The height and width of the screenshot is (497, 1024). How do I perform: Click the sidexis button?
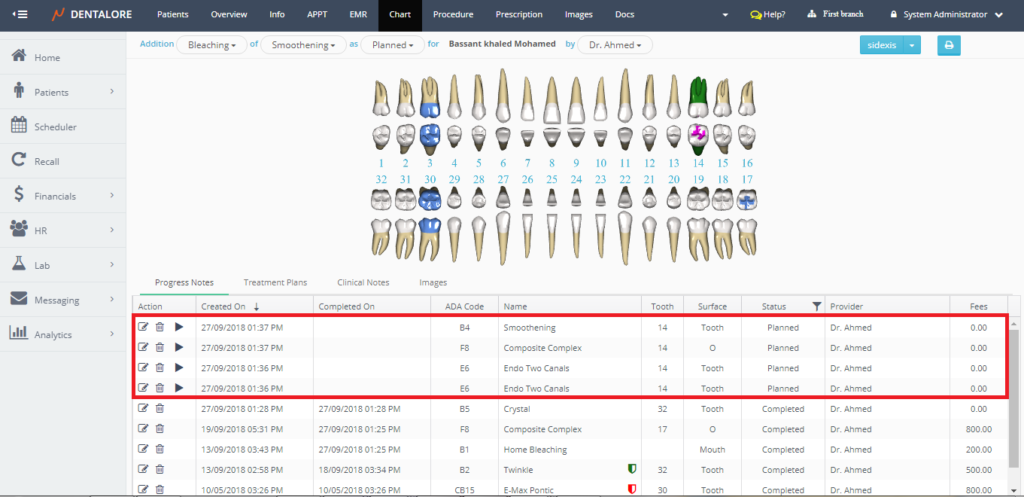(881, 45)
